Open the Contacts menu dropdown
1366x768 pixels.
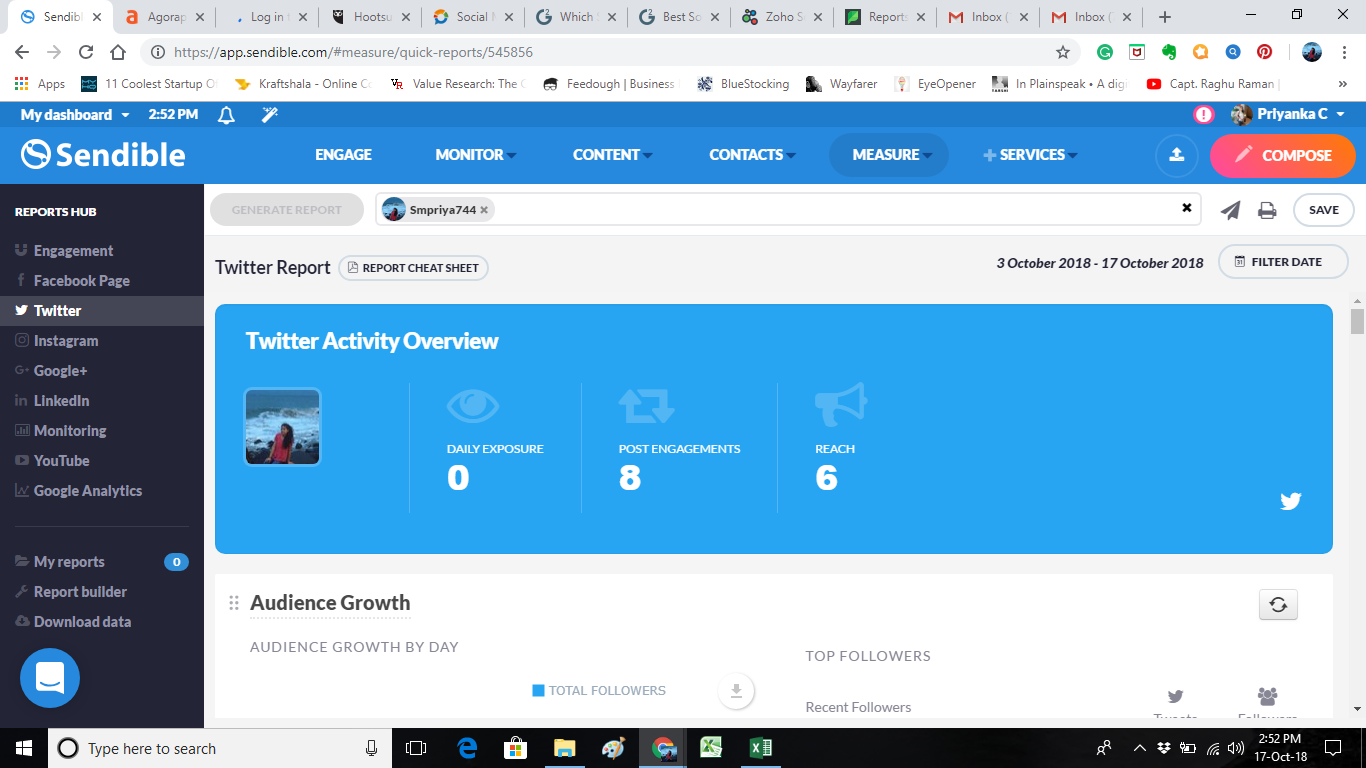pyautogui.click(x=752, y=155)
